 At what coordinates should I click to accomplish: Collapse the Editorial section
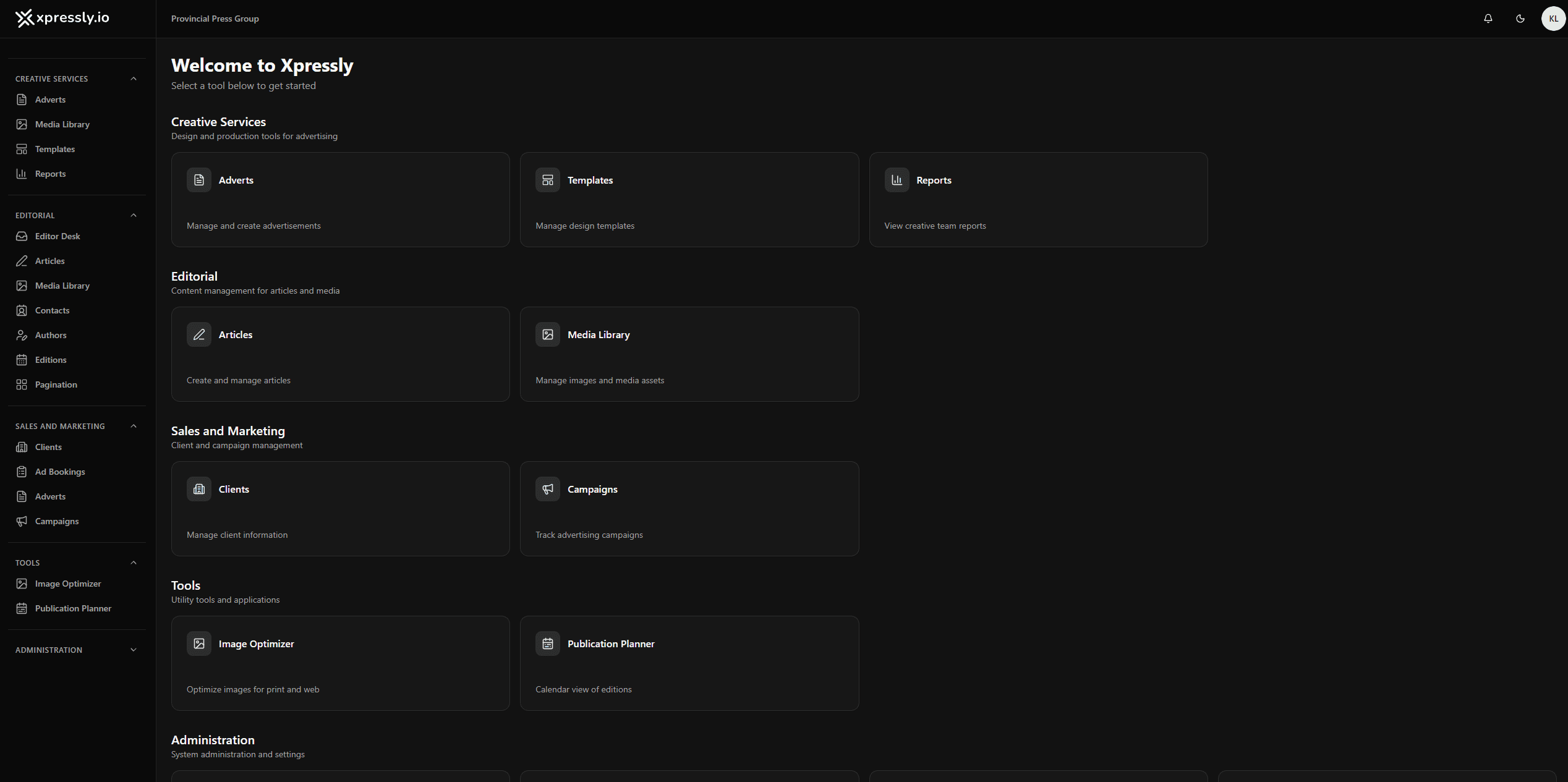(x=134, y=215)
